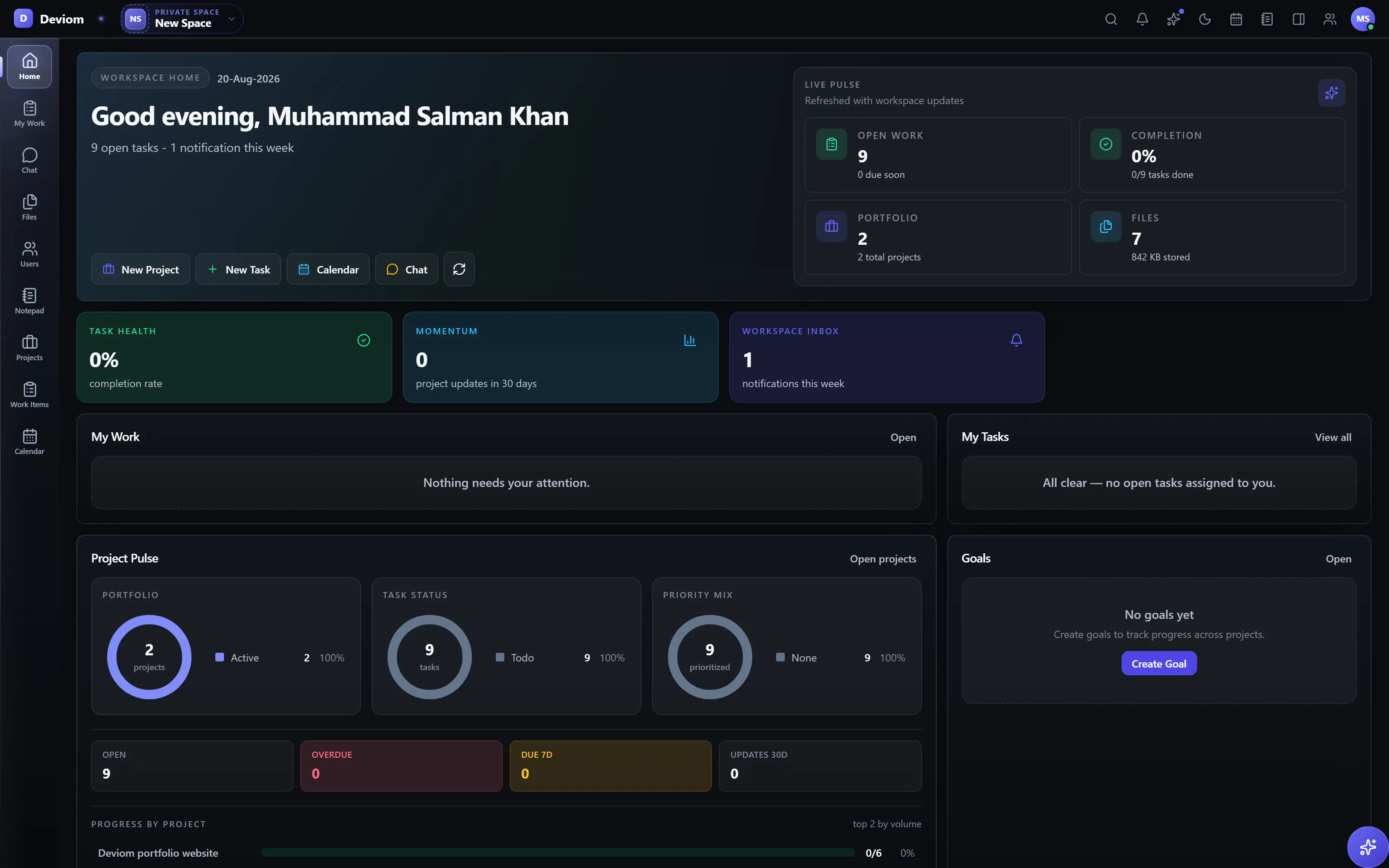The height and width of the screenshot is (868, 1389).
Task: Open the AI sparkles icon in top bar
Action: [1173, 19]
